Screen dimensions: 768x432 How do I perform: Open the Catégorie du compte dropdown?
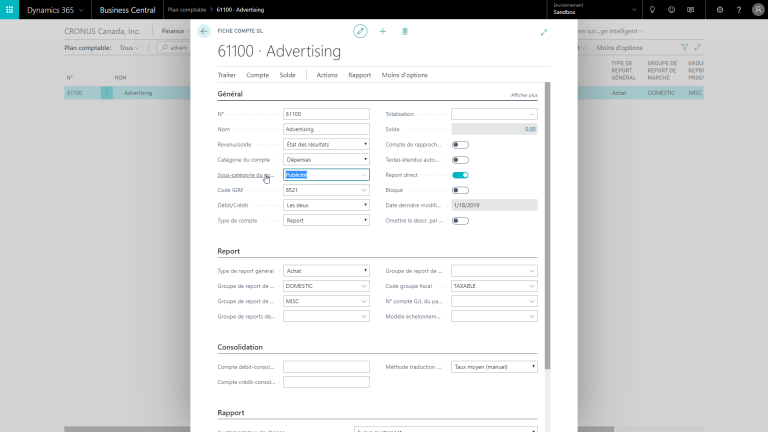(326, 160)
